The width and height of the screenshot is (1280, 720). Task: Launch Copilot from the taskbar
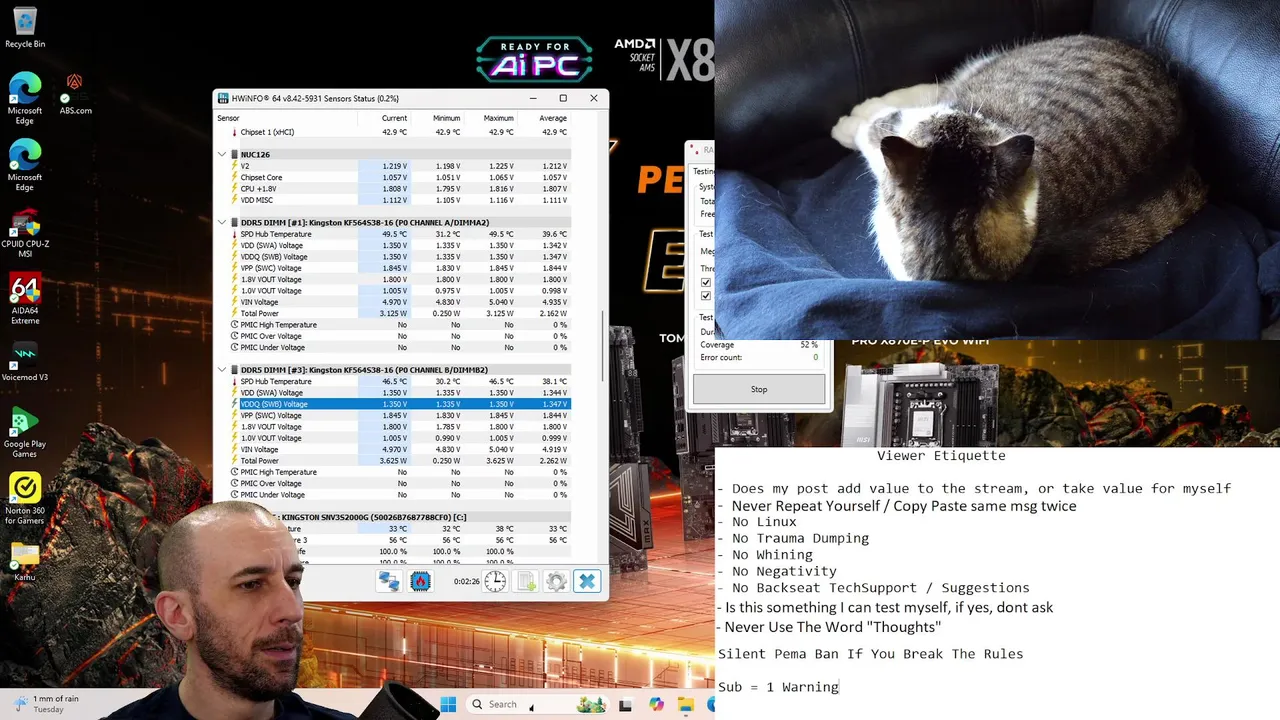(656, 704)
